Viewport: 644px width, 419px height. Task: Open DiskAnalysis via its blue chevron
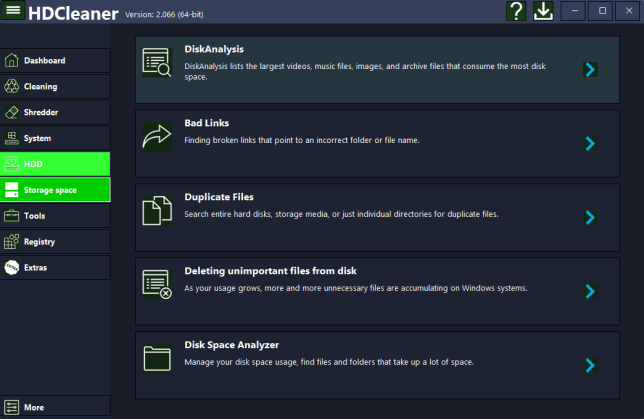click(x=590, y=69)
